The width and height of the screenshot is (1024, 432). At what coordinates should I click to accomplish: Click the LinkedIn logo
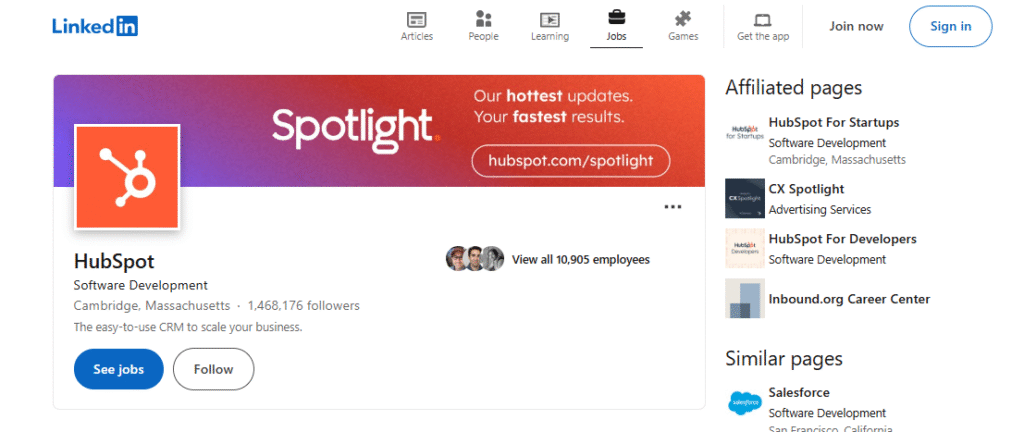(x=95, y=27)
